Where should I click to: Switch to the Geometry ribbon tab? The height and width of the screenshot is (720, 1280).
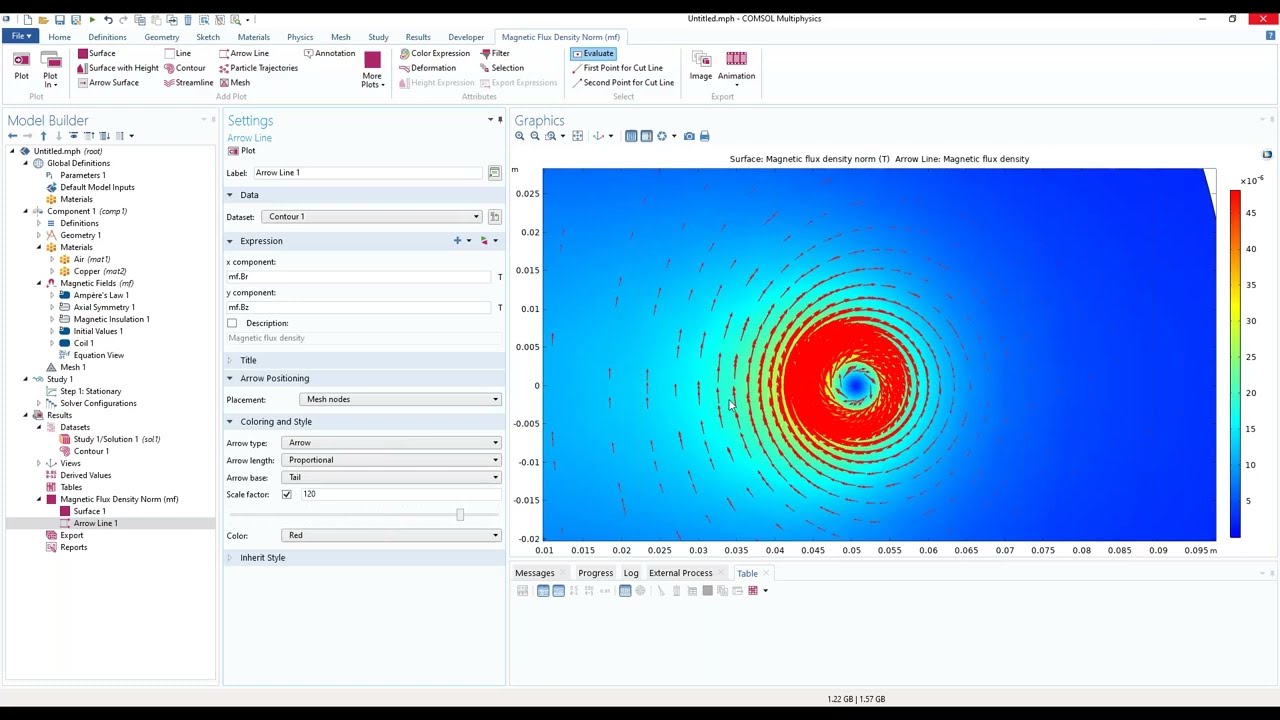click(x=161, y=37)
